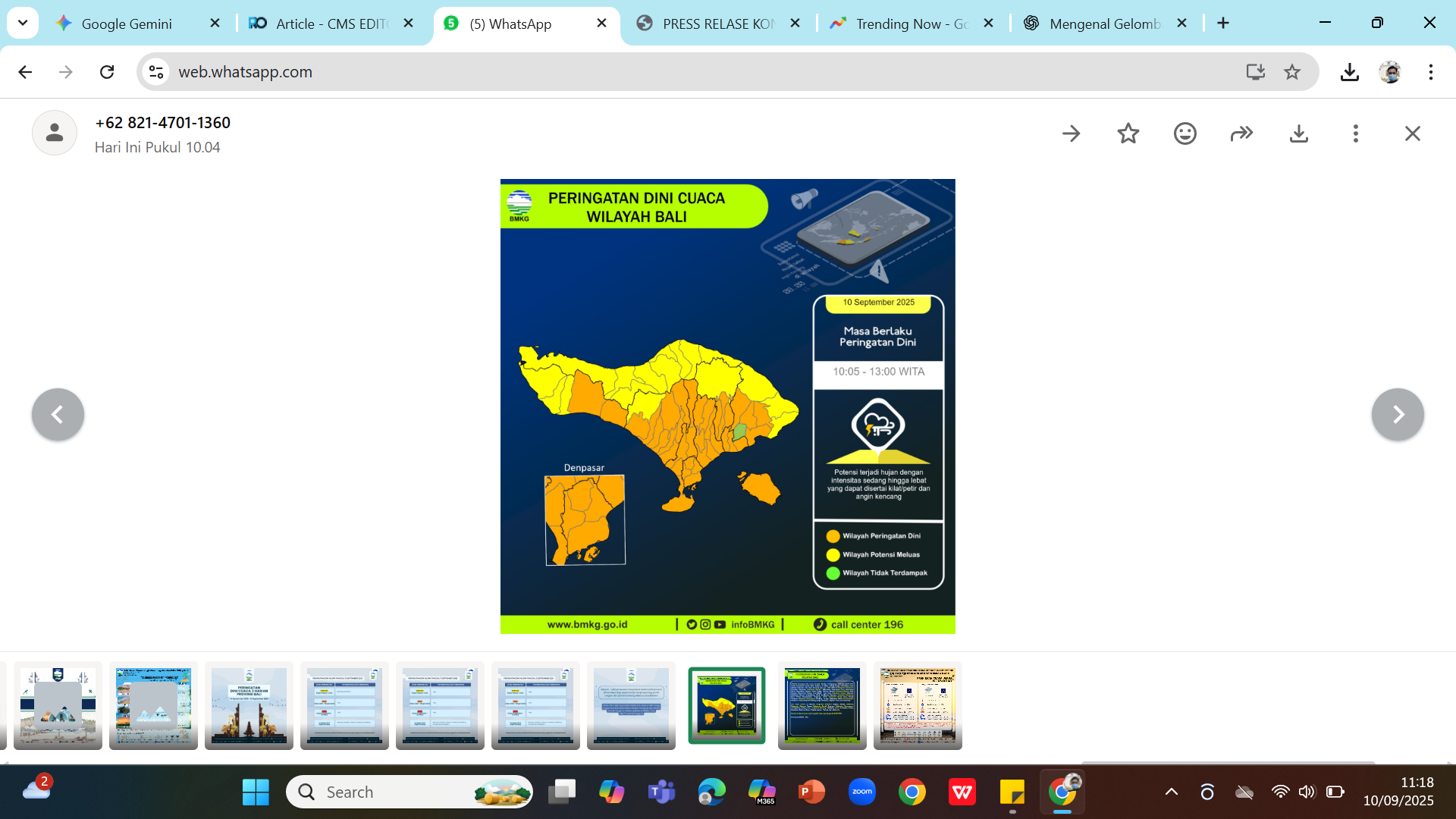The width and height of the screenshot is (1456, 819).
Task: Close the Trending Now tab
Action: pos(989,24)
